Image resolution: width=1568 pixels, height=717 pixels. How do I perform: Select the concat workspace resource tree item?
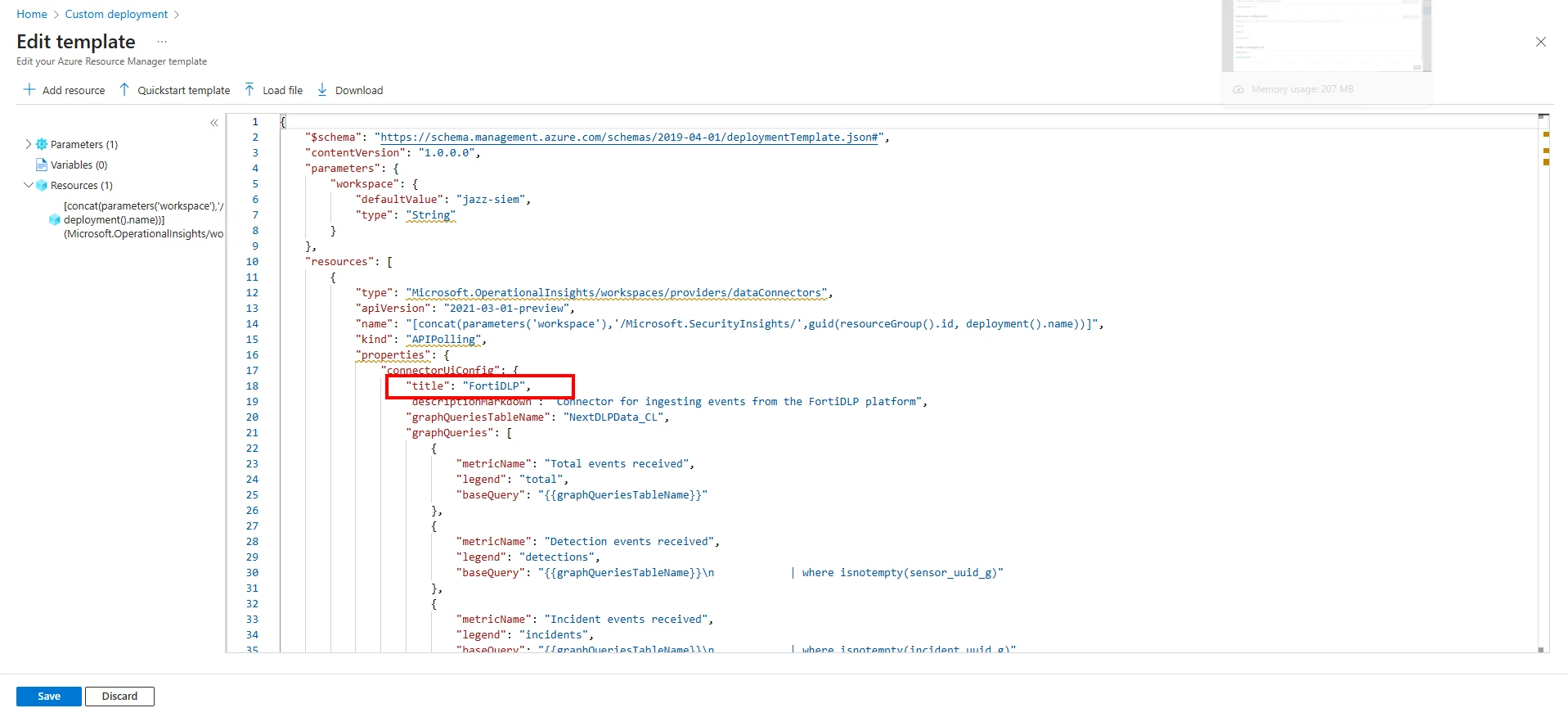click(x=143, y=219)
